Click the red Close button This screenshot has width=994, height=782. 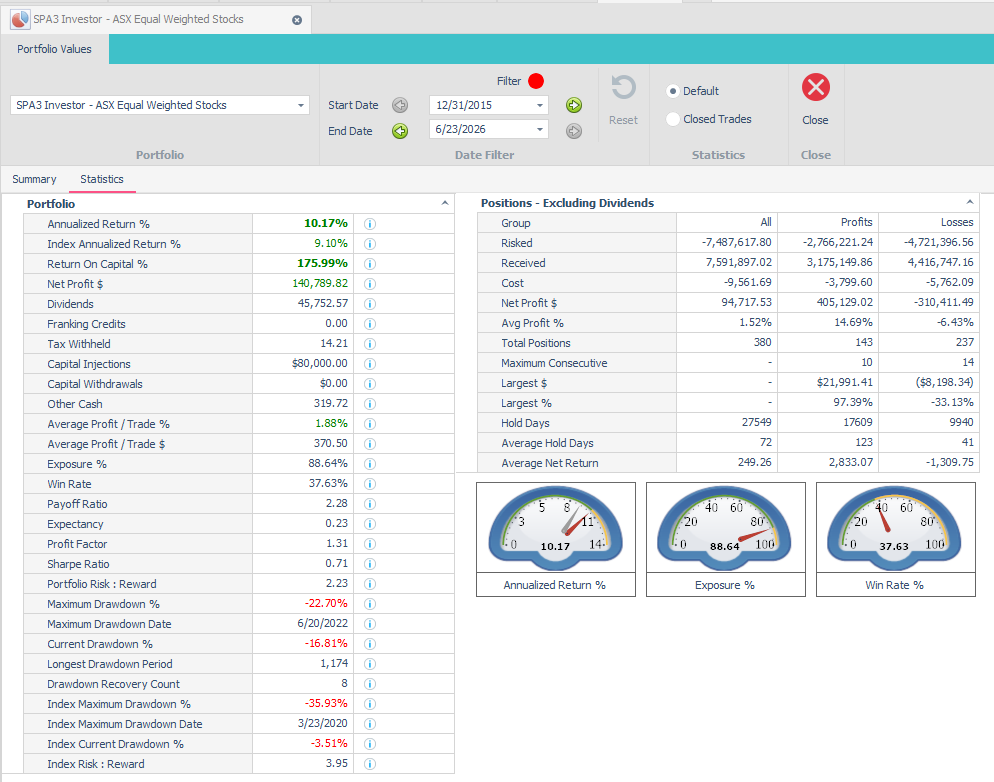pos(816,87)
